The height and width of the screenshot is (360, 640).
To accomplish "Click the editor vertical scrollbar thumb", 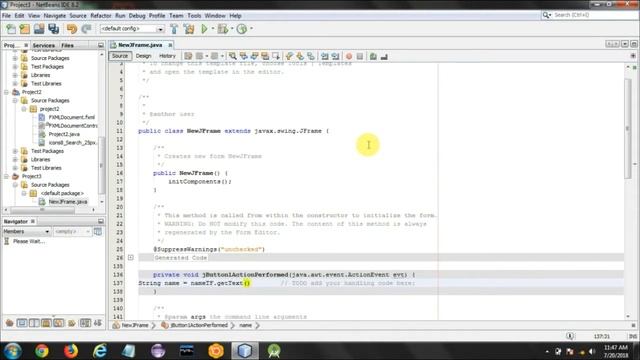I will 628,129.
